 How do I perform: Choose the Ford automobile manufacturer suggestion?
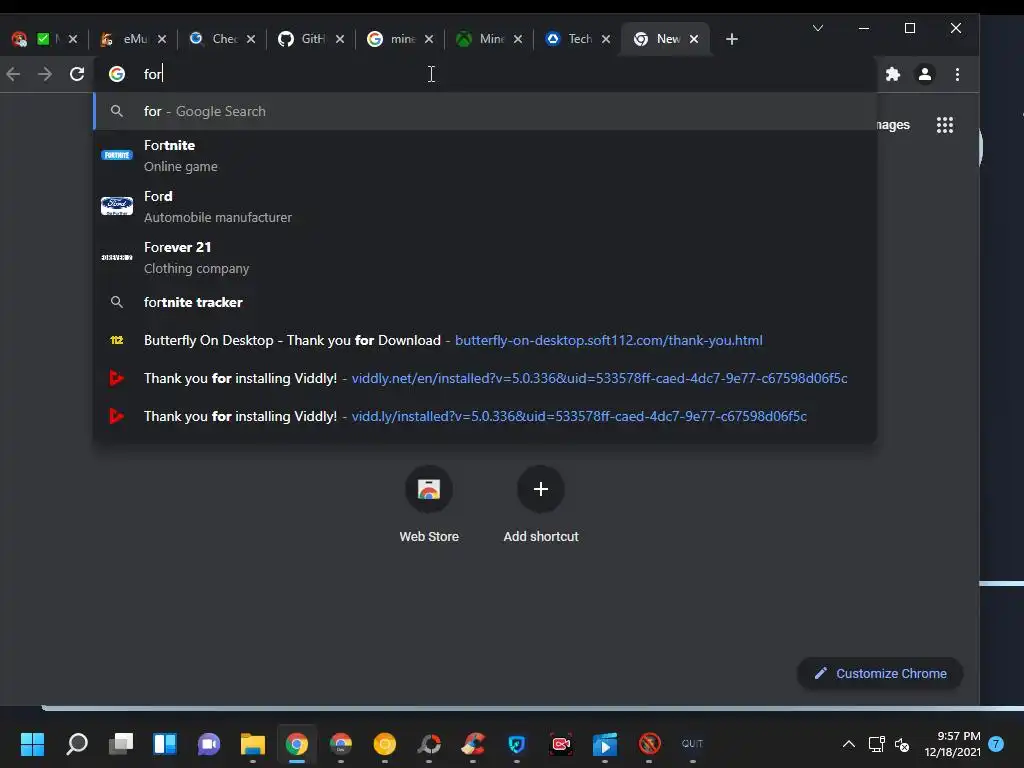[485, 206]
